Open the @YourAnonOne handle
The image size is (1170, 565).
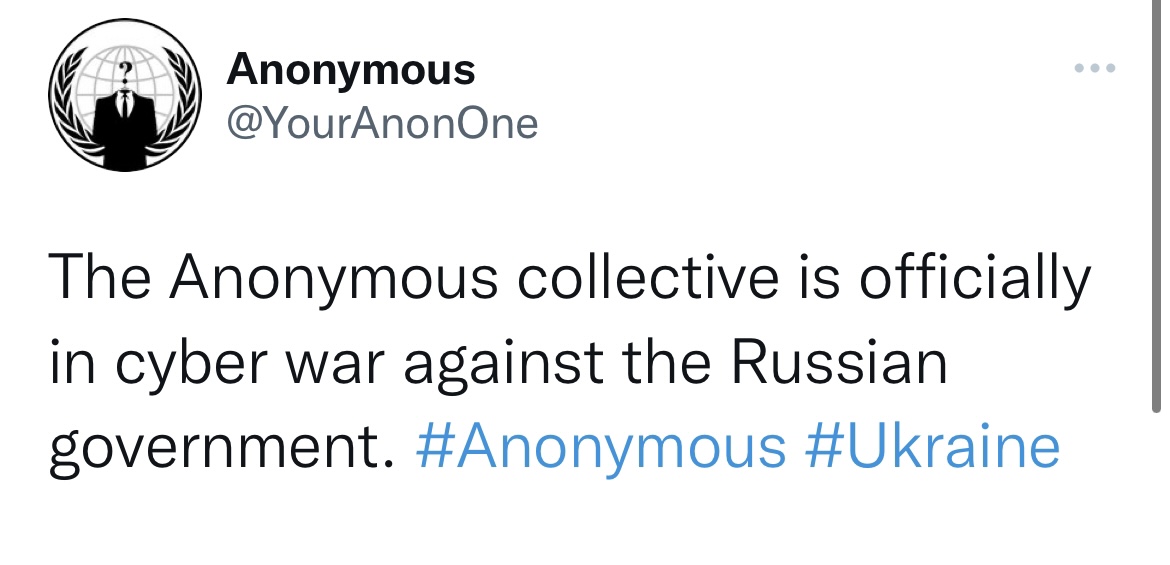382,124
